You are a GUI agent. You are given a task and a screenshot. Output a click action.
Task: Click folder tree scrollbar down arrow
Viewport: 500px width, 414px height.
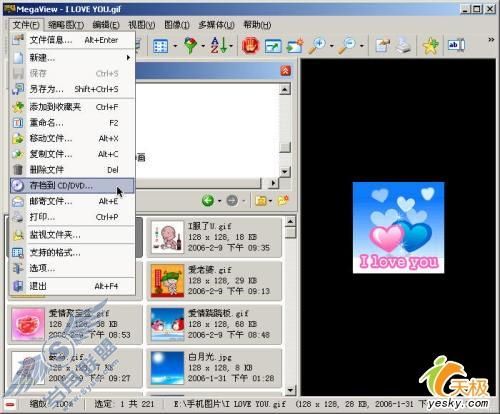pyautogui.click(x=285, y=172)
